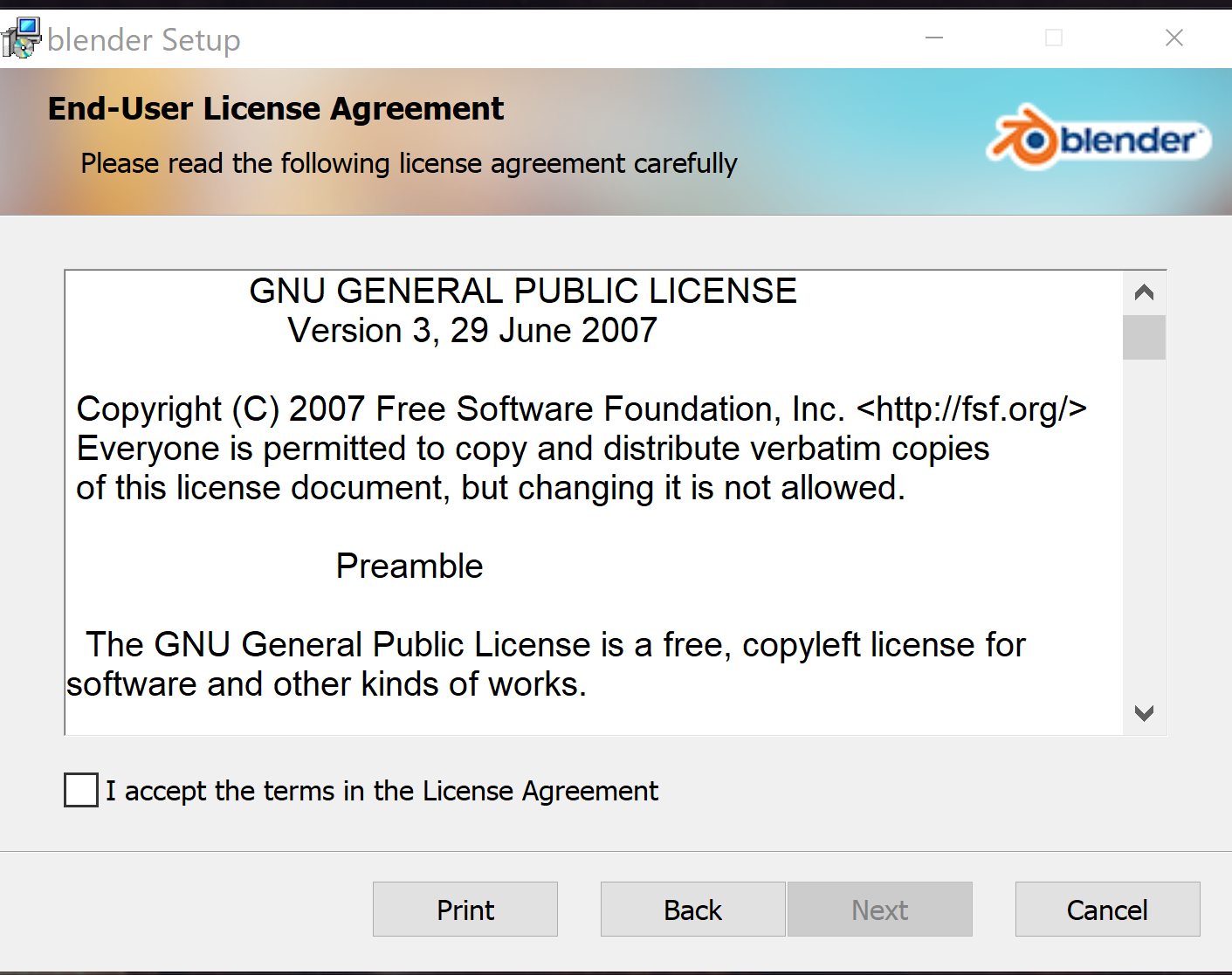Click the GNU GENERAL PUBLIC LICENSE heading

(523, 291)
